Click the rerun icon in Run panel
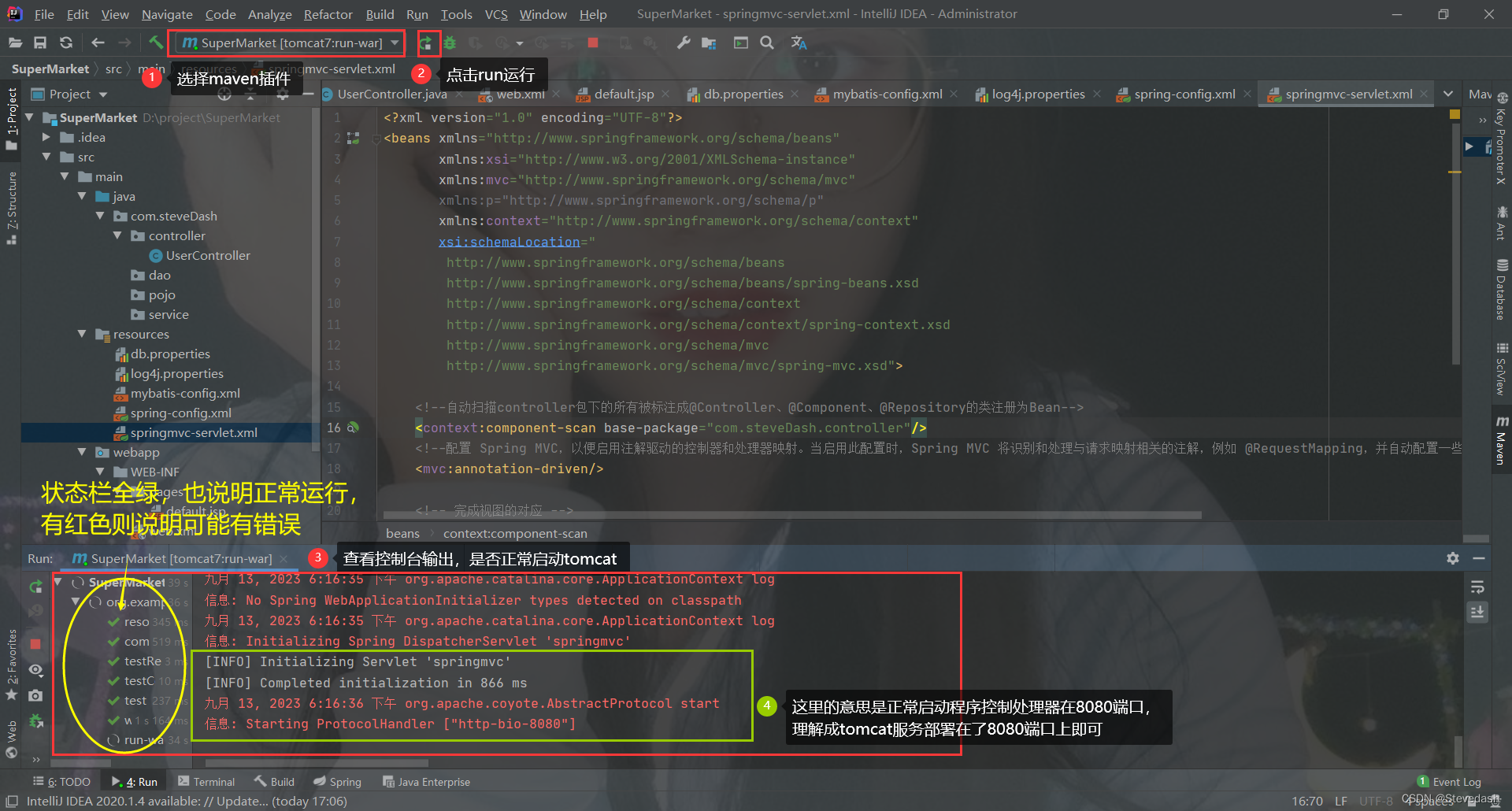Image resolution: width=1512 pixels, height=811 pixels. [x=35, y=587]
